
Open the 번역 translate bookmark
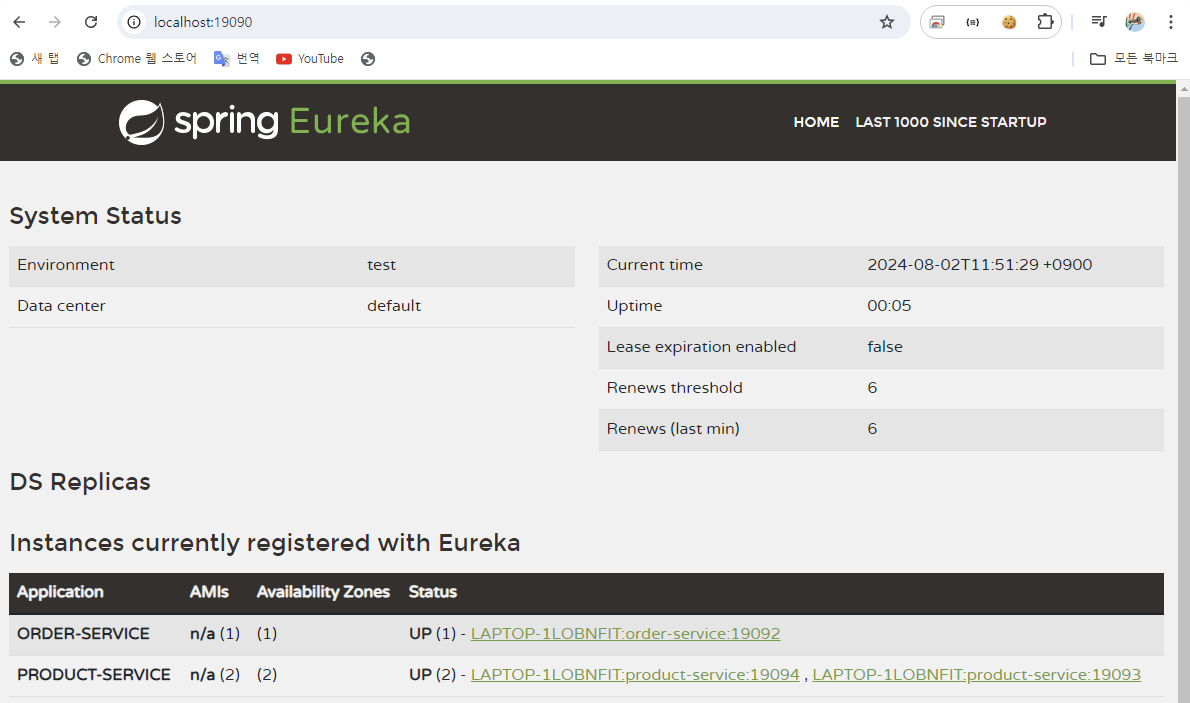[x=237, y=58]
